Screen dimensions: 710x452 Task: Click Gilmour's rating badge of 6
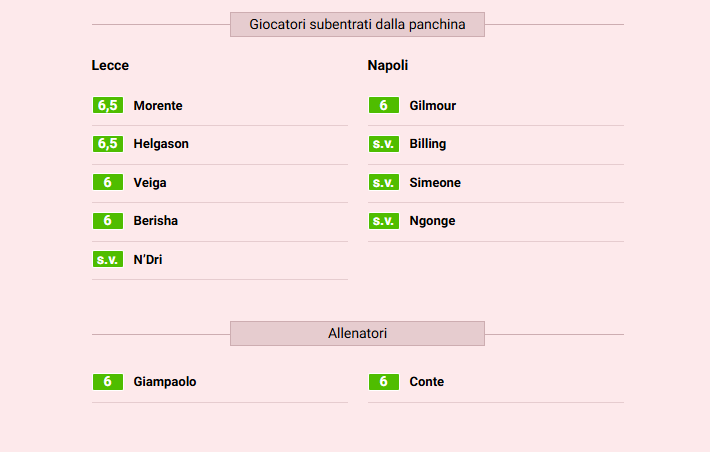click(383, 105)
